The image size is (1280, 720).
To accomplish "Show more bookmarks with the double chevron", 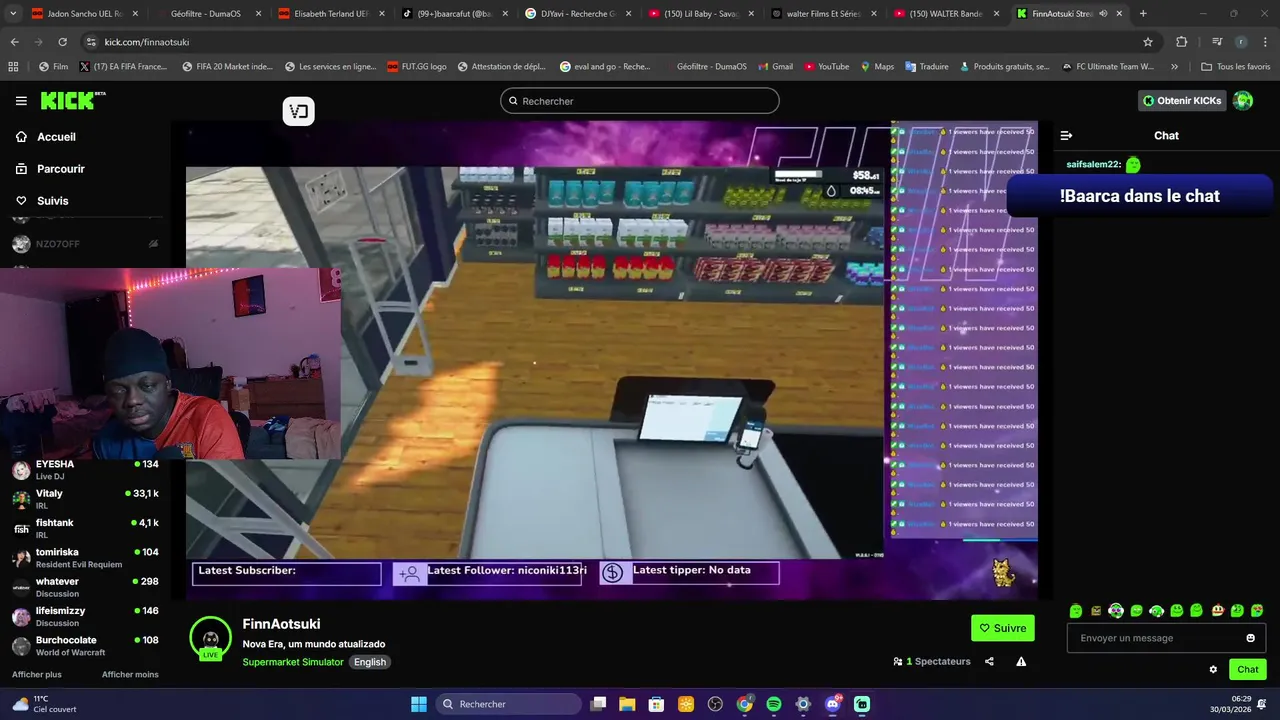I will pyautogui.click(x=1174, y=67).
